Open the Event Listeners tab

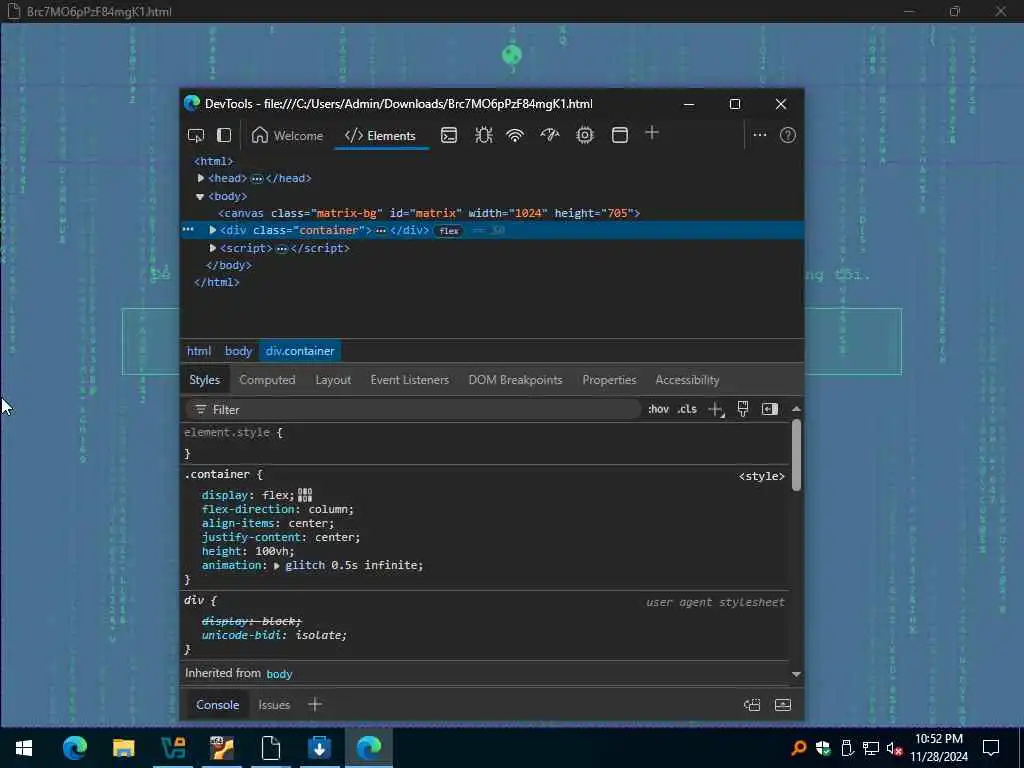(409, 379)
